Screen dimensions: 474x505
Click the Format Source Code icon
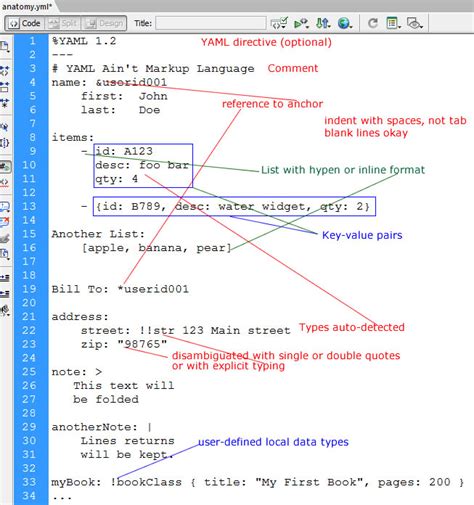click(x=5, y=310)
